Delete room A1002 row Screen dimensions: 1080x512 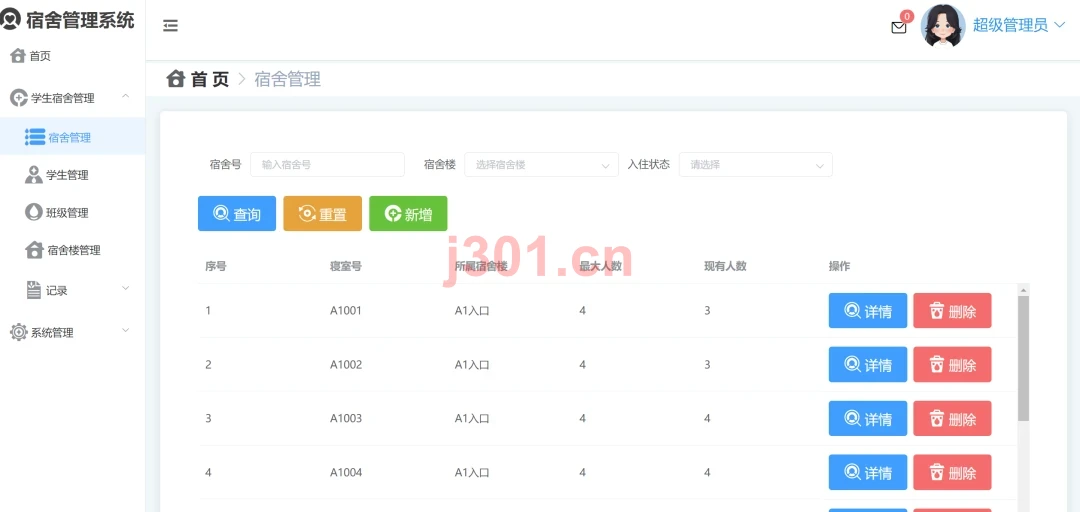click(x=953, y=365)
